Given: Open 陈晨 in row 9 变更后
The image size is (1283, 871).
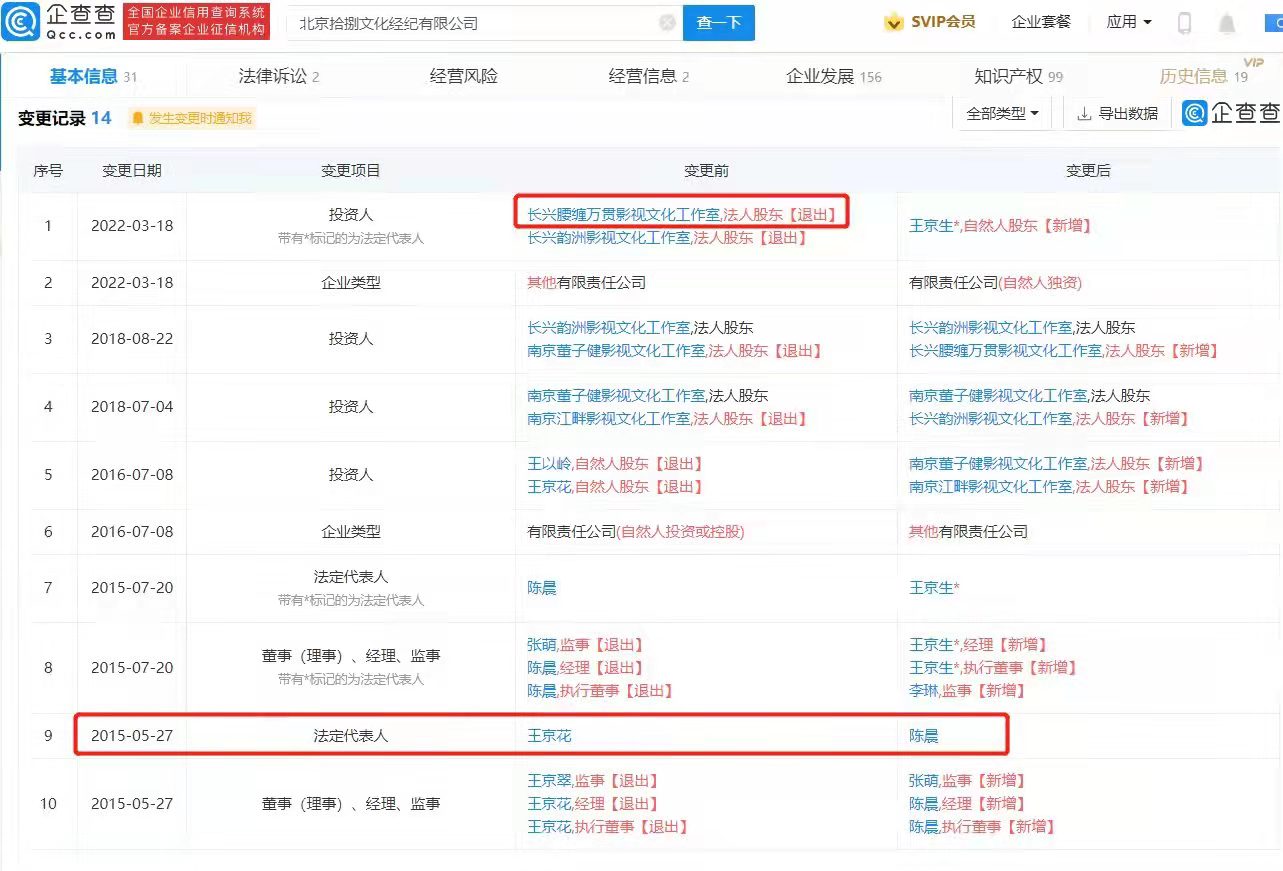Looking at the screenshot, I should (x=924, y=736).
